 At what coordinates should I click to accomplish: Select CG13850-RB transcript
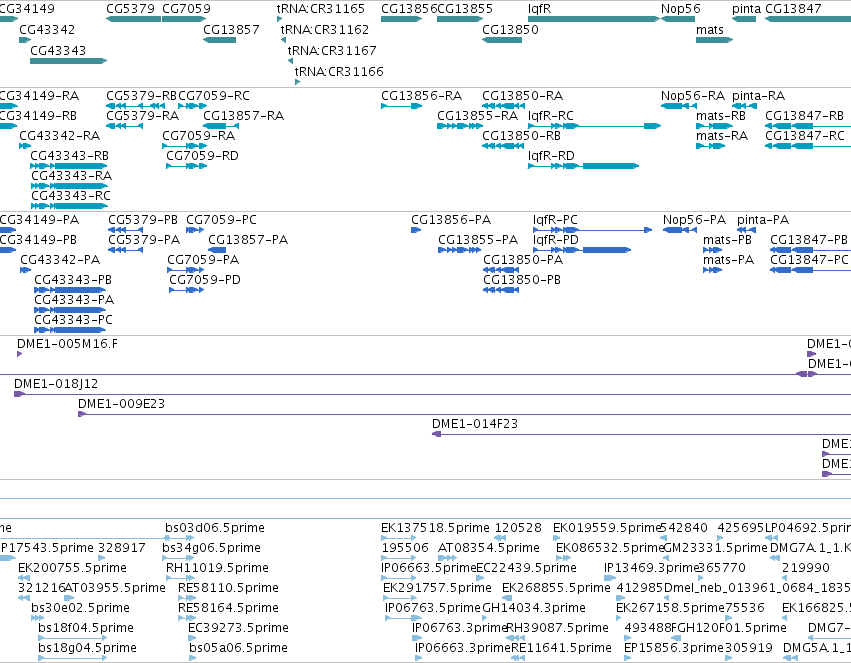503,146
